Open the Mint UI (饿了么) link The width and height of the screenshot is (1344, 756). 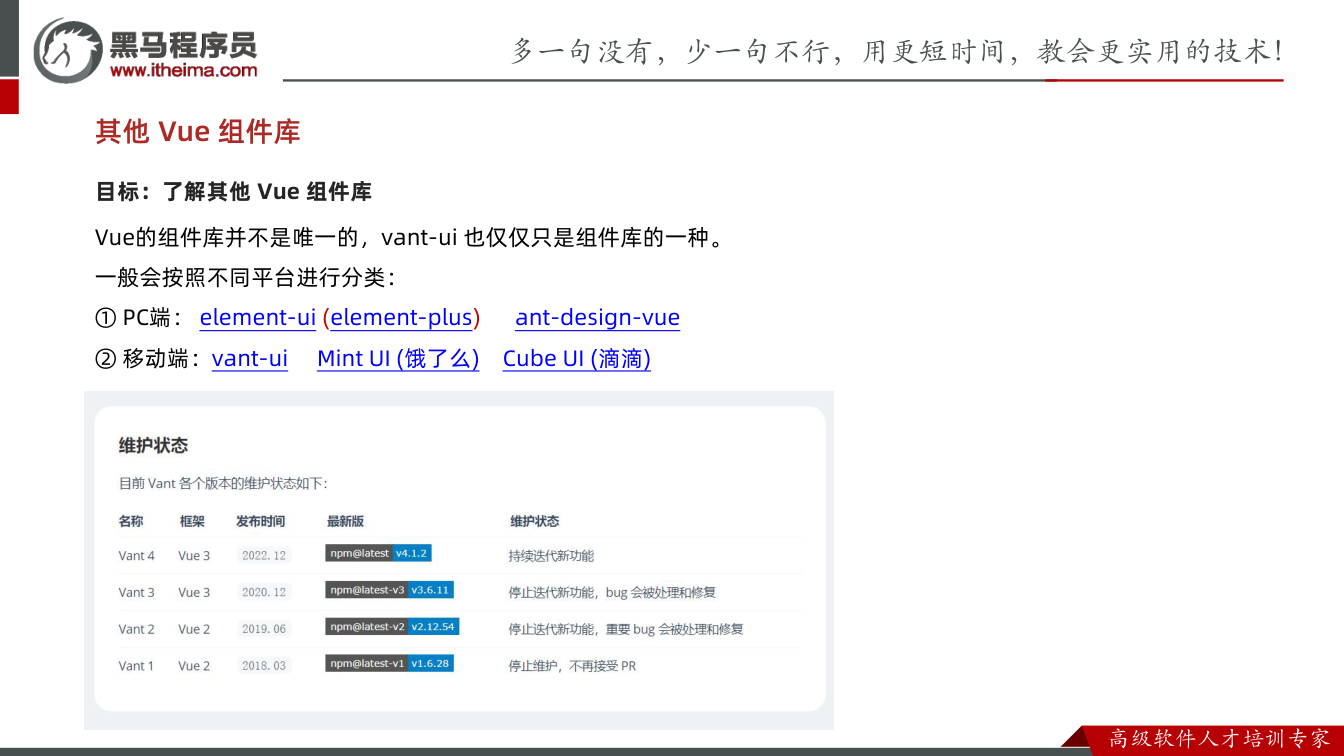pyautogui.click(x=398, y=359)
